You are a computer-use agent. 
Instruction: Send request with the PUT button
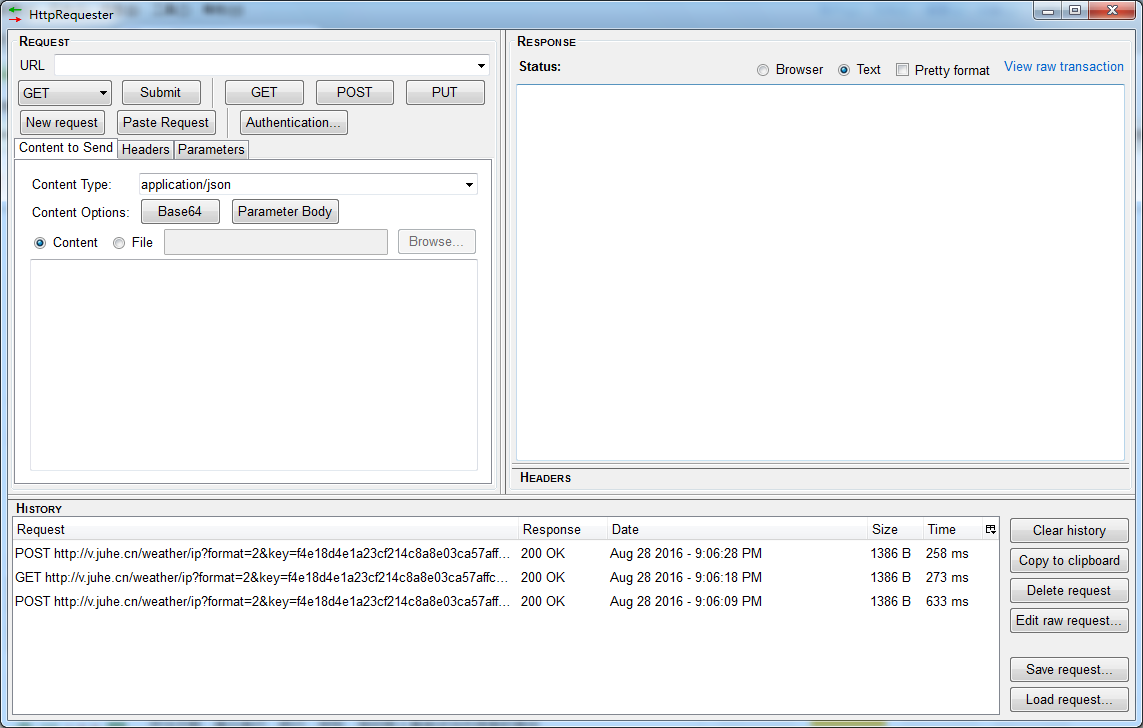tap(445, 93)
